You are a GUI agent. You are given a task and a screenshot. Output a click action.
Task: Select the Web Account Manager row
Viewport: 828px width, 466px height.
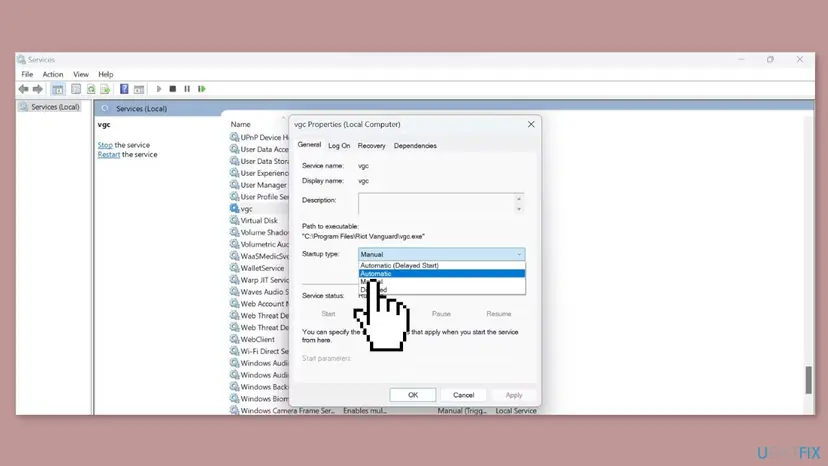click(259, 303)
